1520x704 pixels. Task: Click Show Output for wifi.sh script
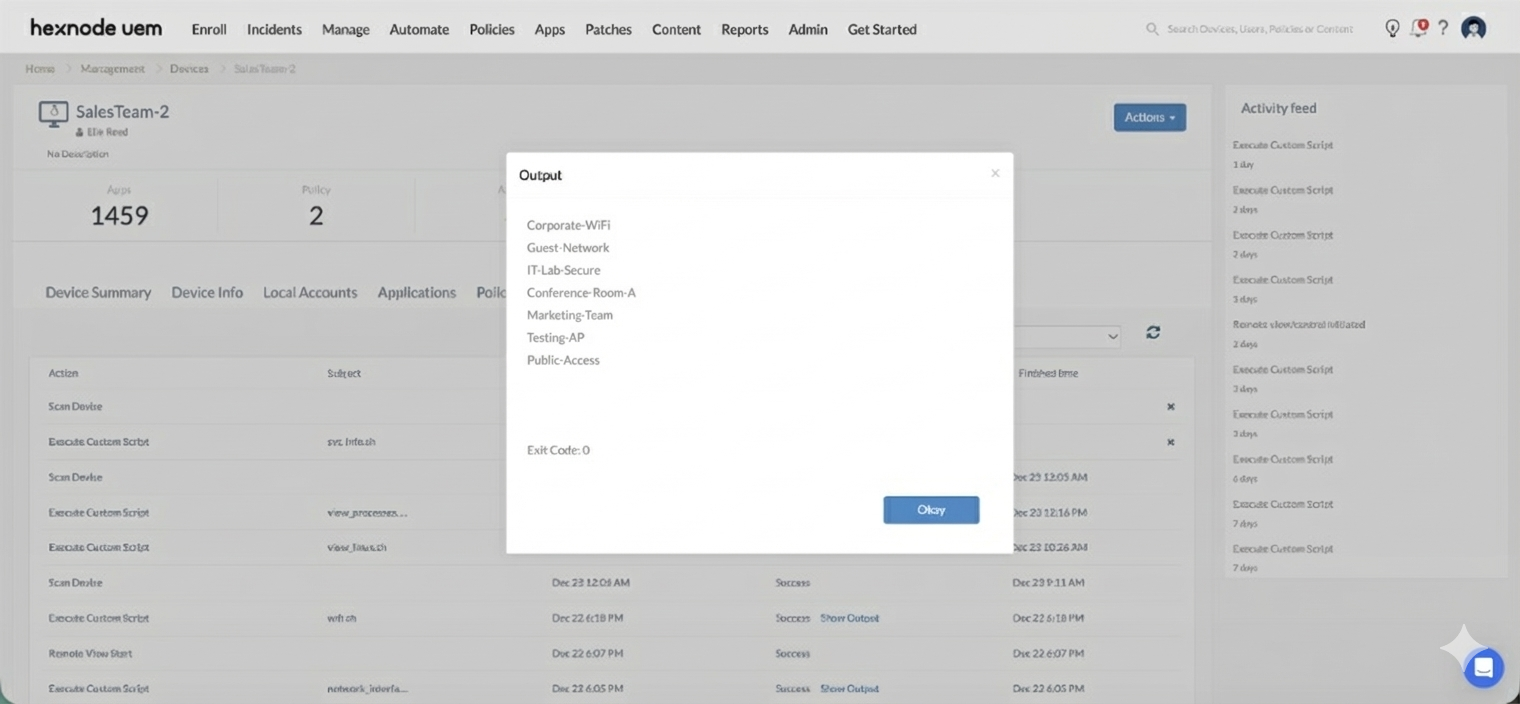(849, 618)
